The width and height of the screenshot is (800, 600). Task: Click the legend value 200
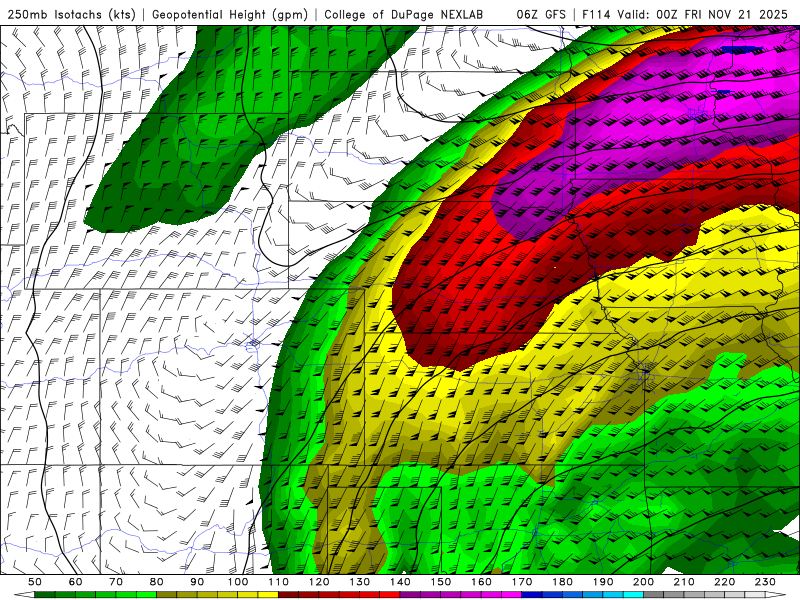point(644,582)
